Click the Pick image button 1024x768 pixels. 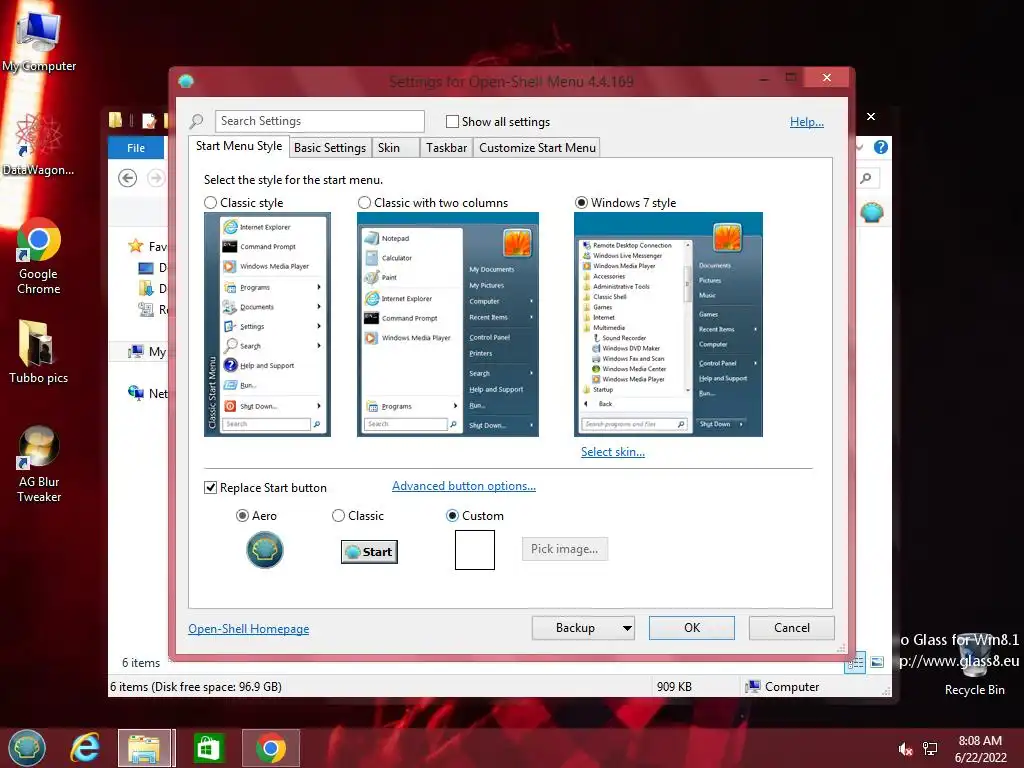tap(564, 549)
